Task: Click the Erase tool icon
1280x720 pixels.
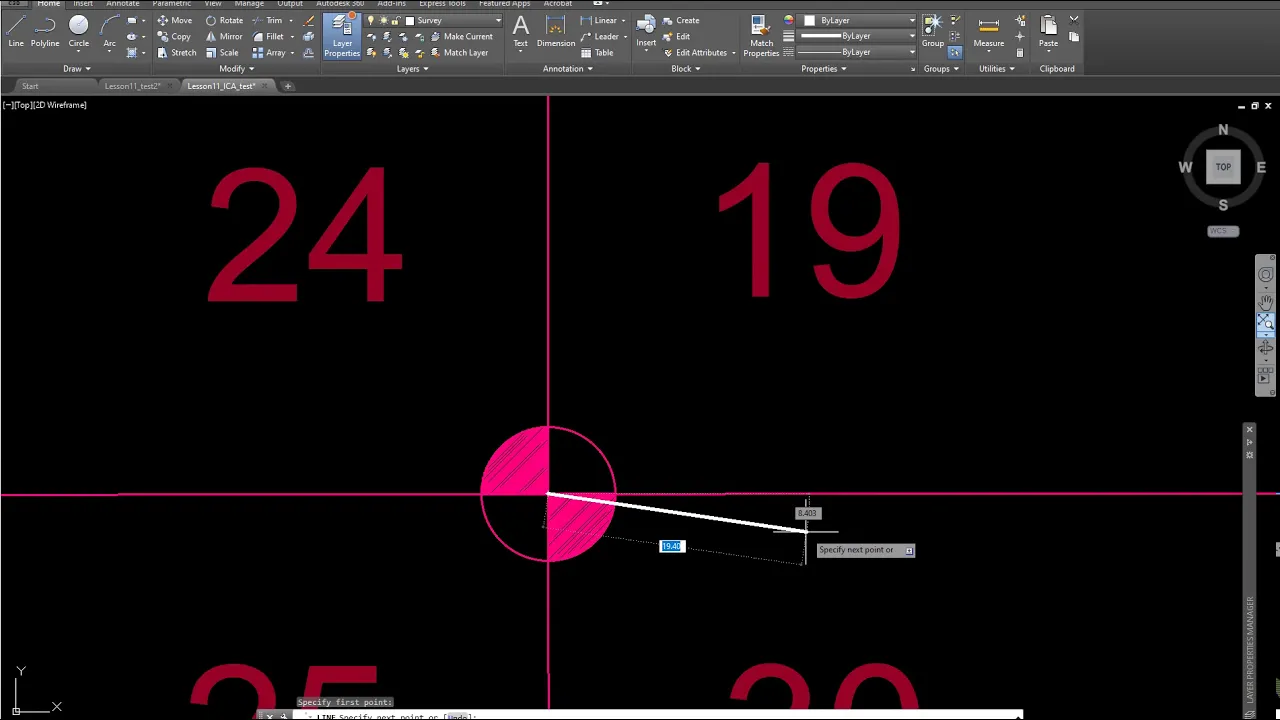Action: tap(308, 20)
